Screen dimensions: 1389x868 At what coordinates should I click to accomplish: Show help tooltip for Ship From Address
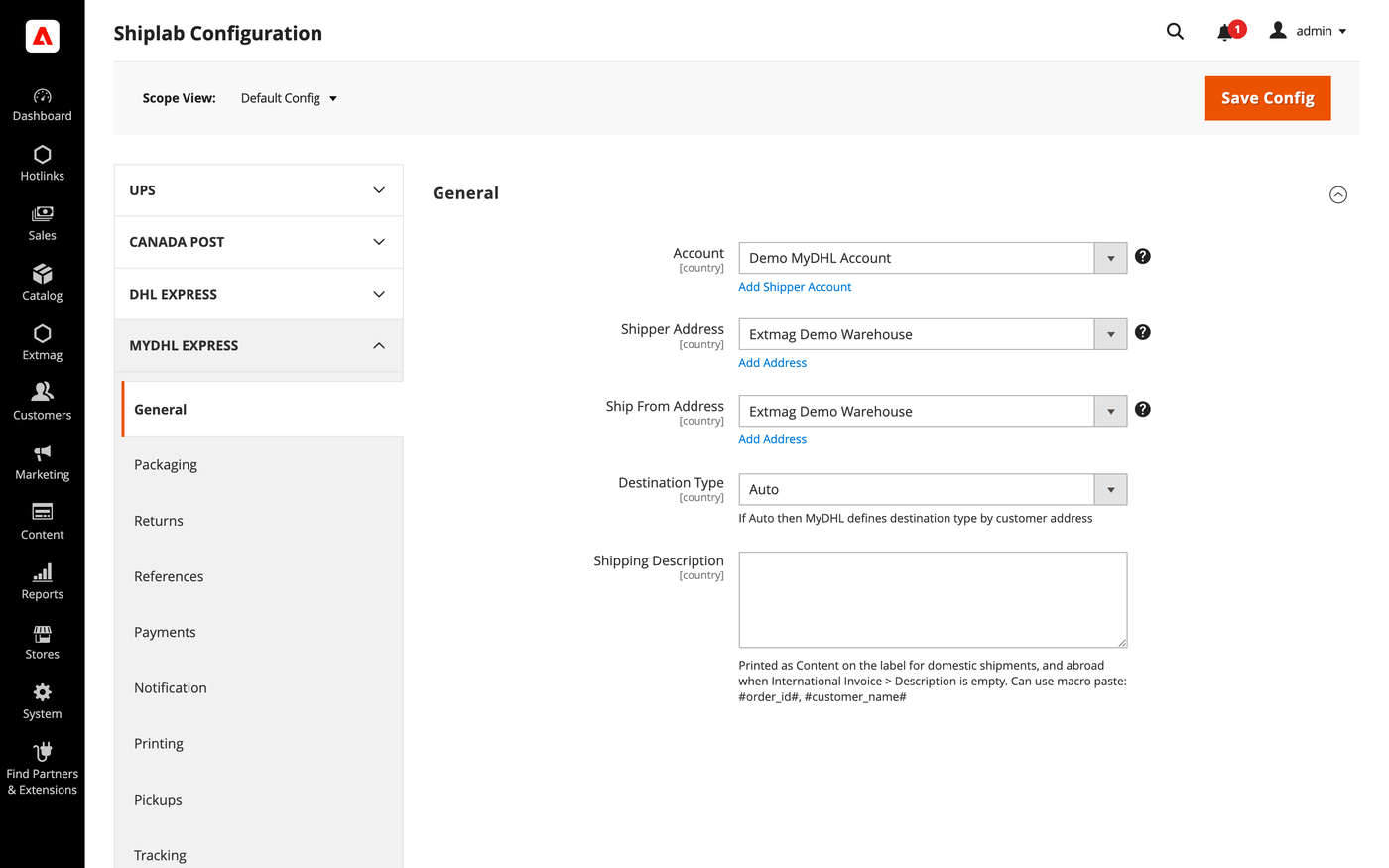[1143, 409]
